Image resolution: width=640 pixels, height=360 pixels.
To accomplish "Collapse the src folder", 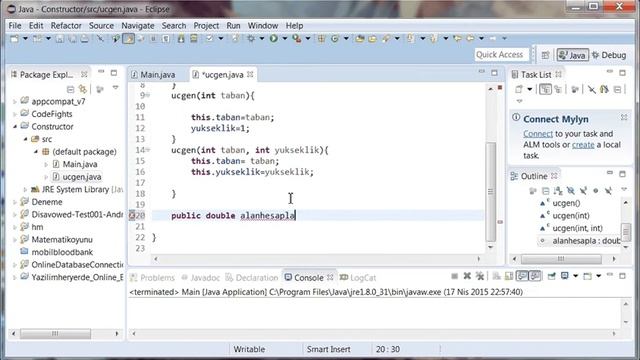I will (25, 139).
